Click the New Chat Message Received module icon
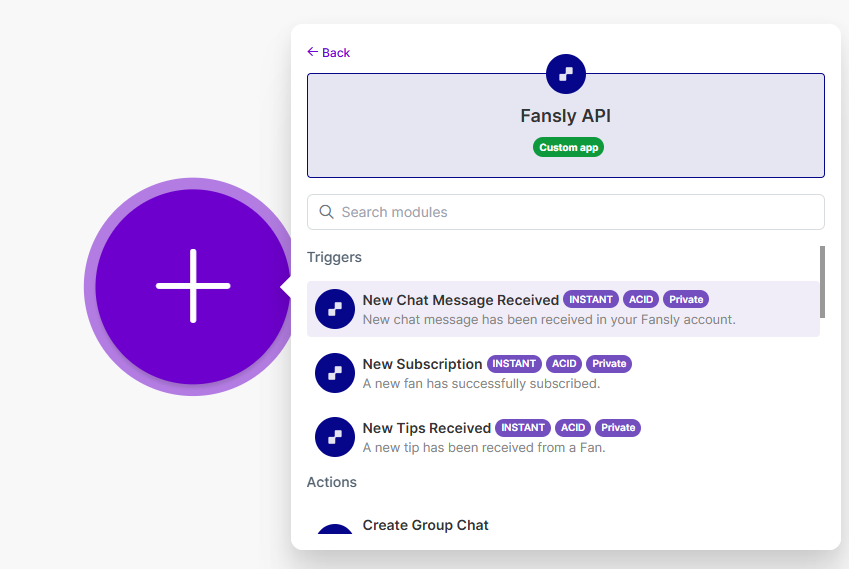Image resolution: width=849 pixels, height=569 pixels. (335, 309)
